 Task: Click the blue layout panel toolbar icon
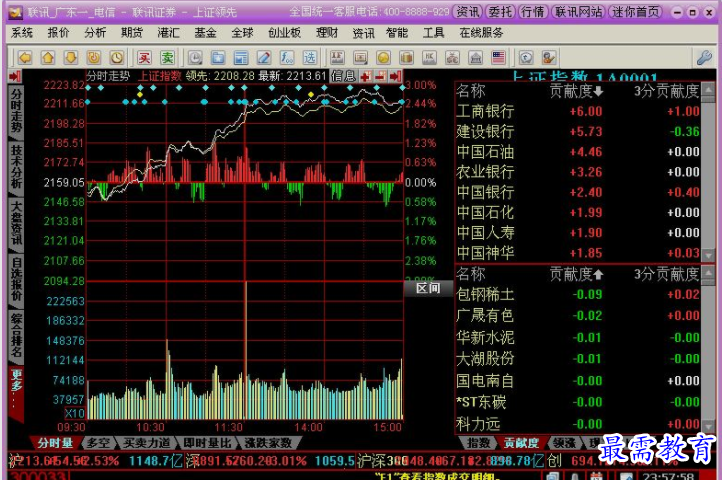241,58
